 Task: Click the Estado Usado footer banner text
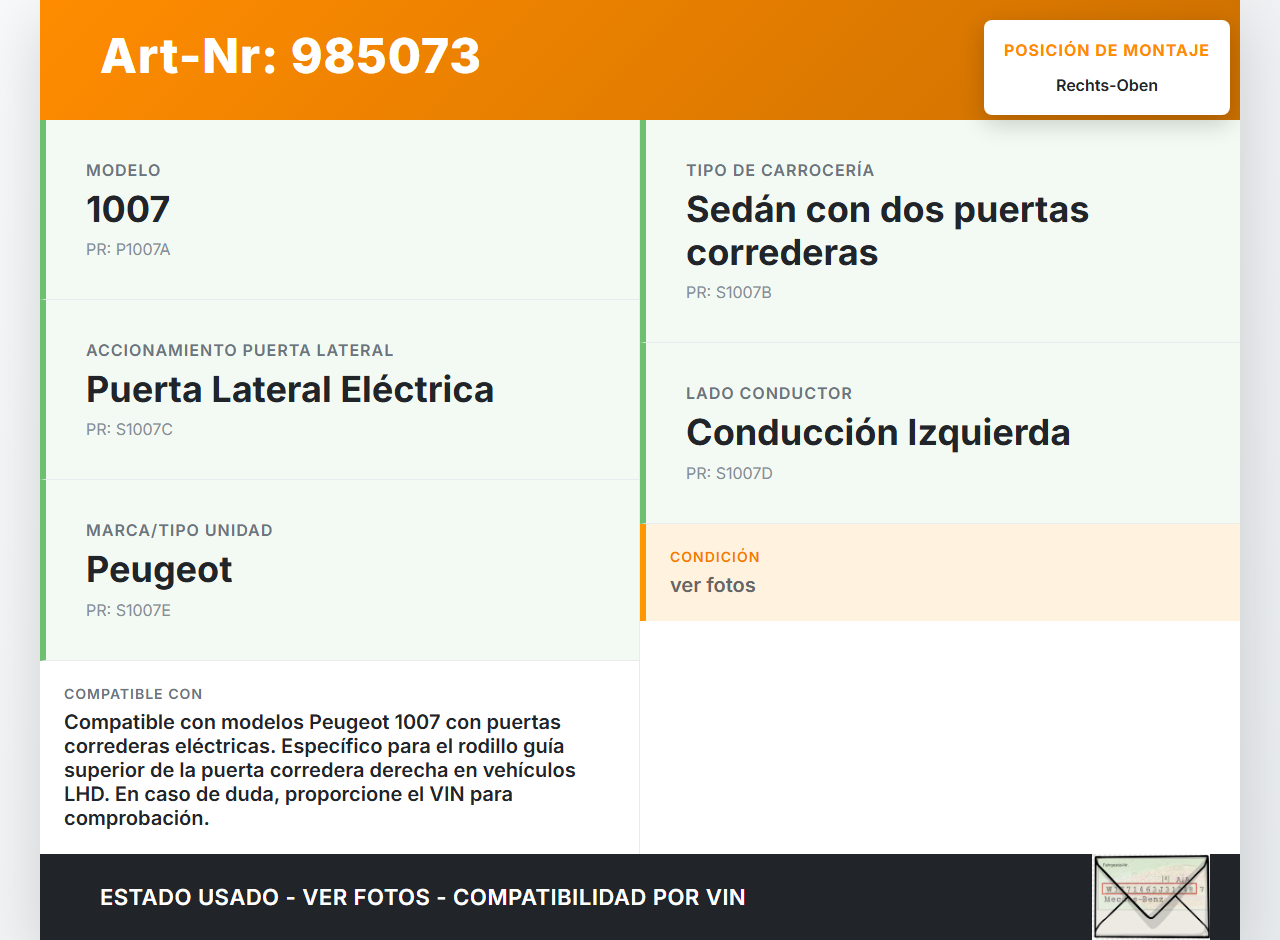pos(422,898)
